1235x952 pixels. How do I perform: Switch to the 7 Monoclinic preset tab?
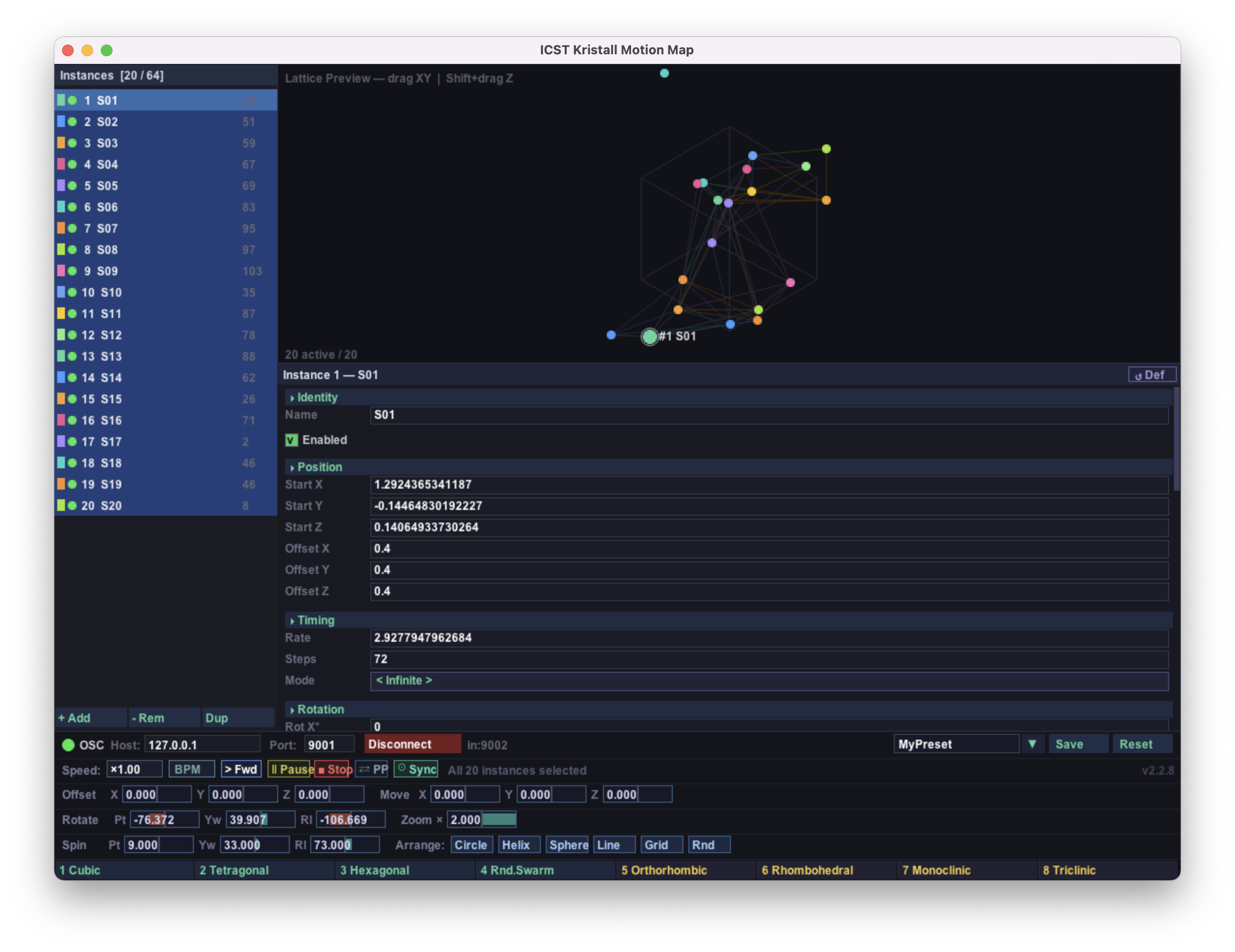967,870
